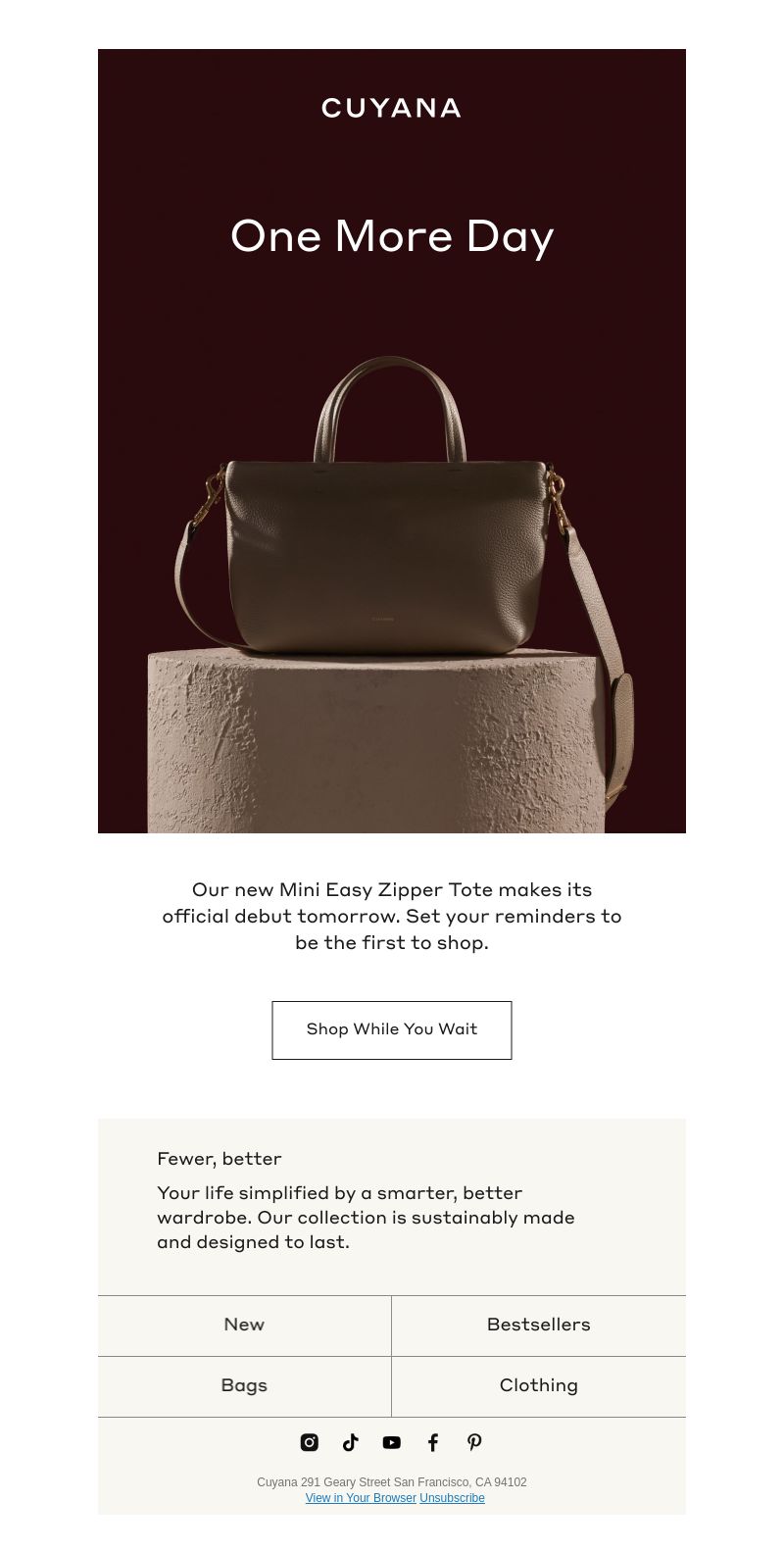Click the Fewer, better heading
Screen dimensions: 784x1552
click(x=220, y=1159)
